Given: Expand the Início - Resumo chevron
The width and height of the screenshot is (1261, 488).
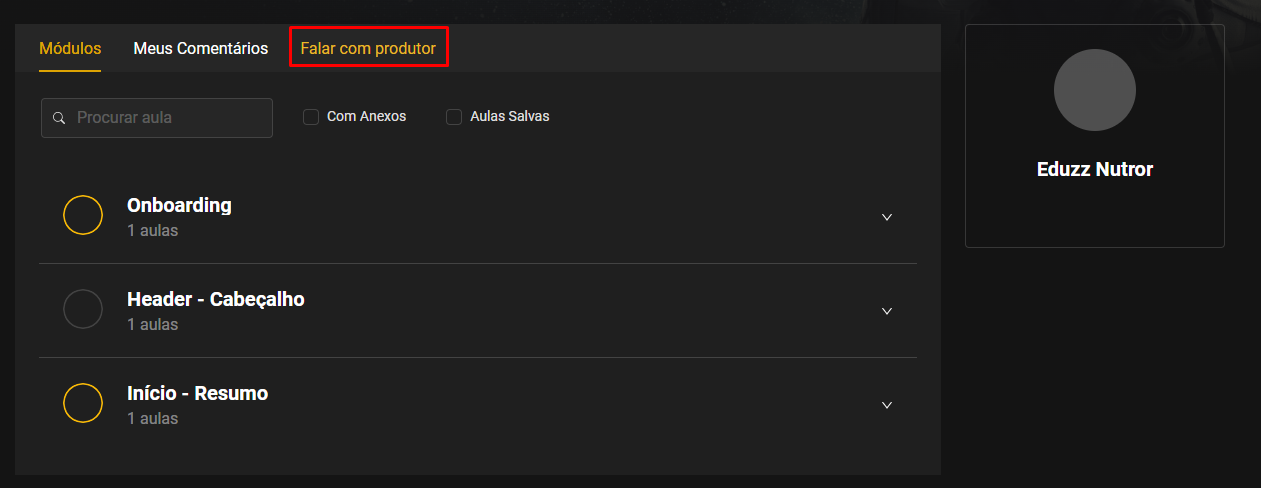Looking at the screenshot, I should [x=887, y=405].
